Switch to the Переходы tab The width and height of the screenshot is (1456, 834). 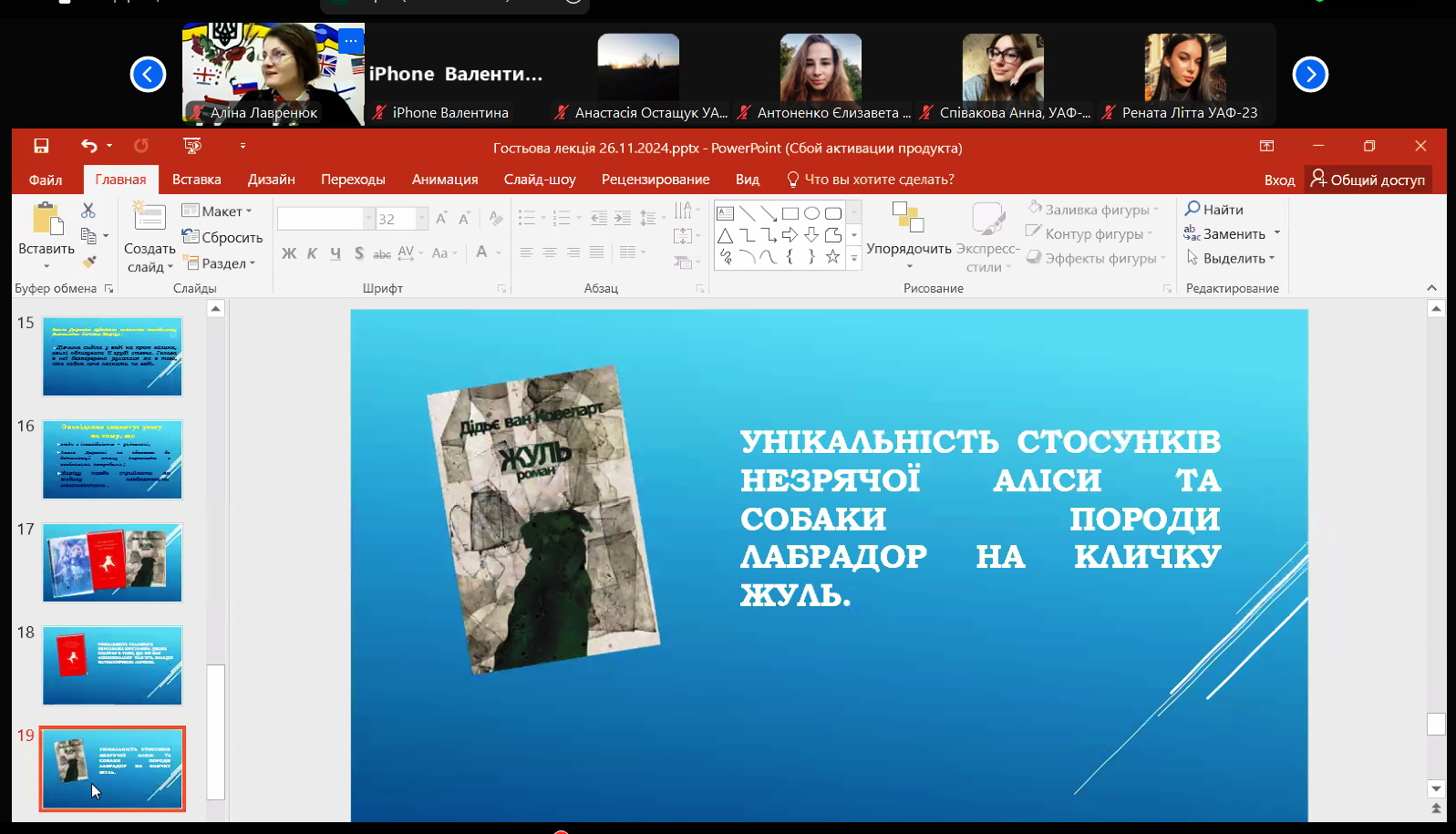[x=353, y=180]
